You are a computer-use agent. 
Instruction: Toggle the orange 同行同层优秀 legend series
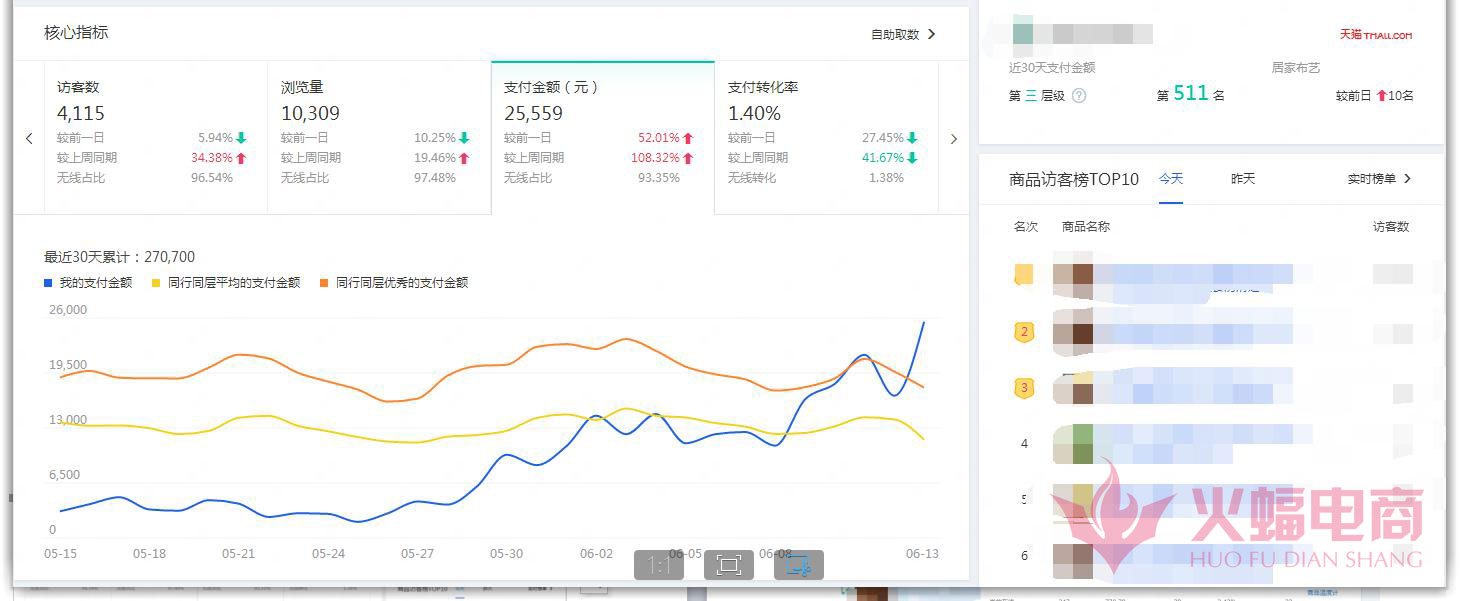point(393,283)
